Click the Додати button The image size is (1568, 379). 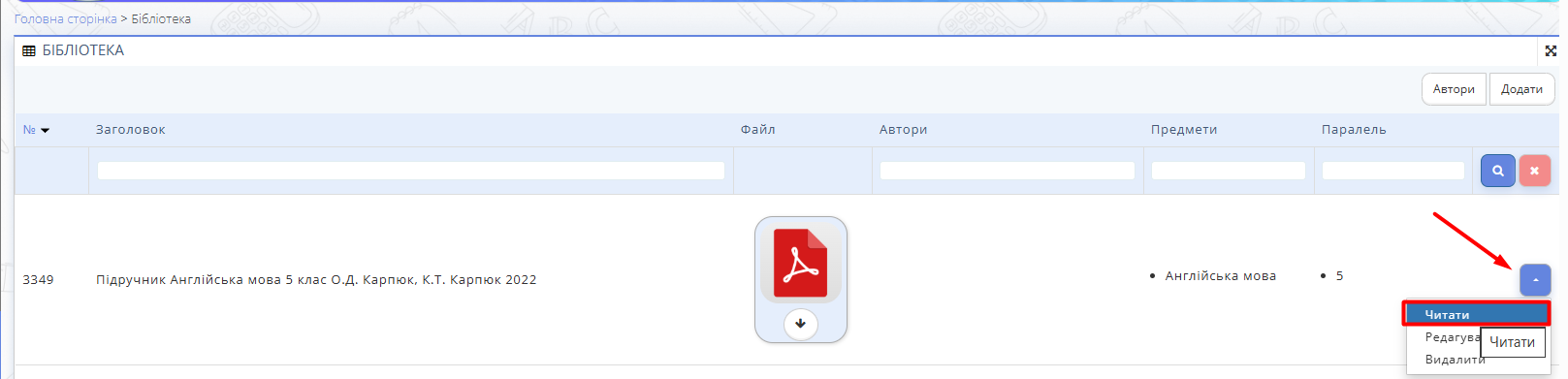tap(1521, 89)
